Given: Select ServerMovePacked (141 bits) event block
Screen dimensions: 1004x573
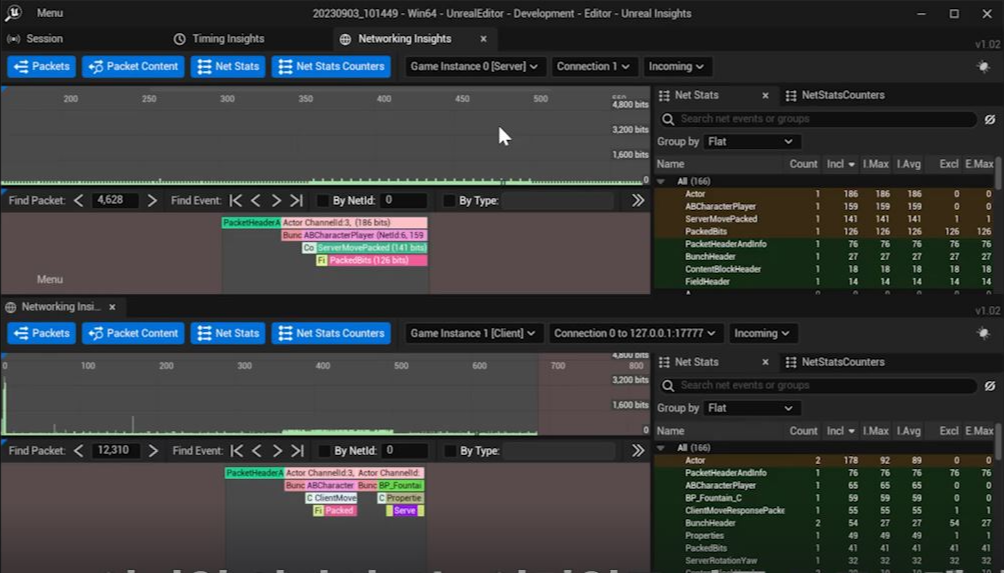Looking at the screenshot, I should pyautogui.click(x=371, y=248).
